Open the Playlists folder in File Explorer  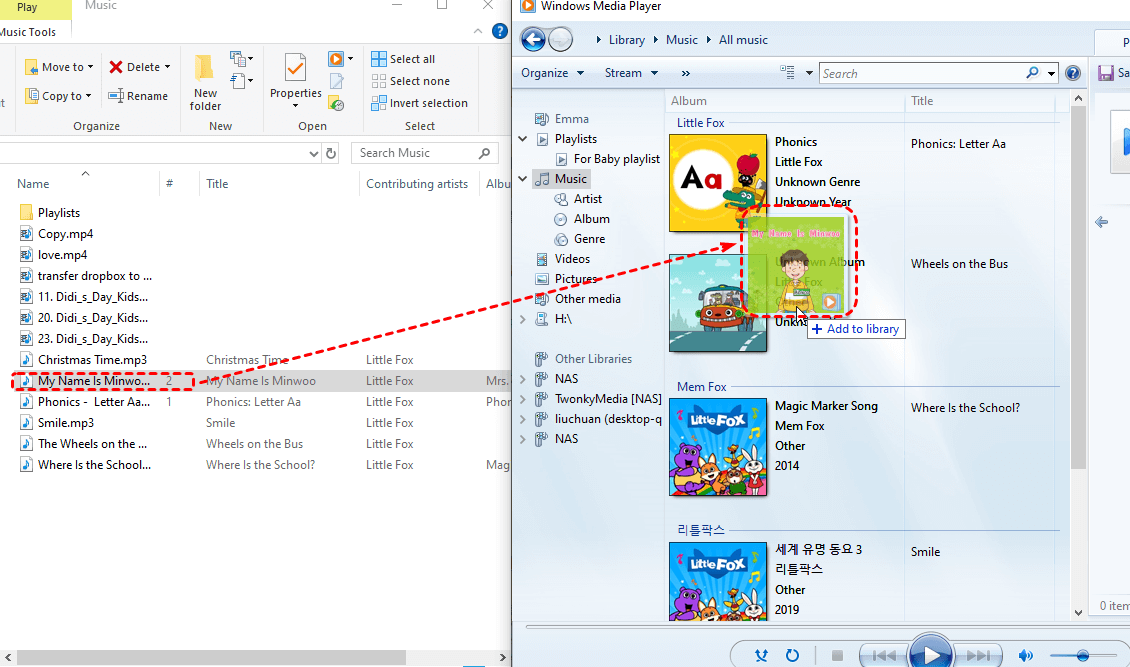(x=50, y=212)
